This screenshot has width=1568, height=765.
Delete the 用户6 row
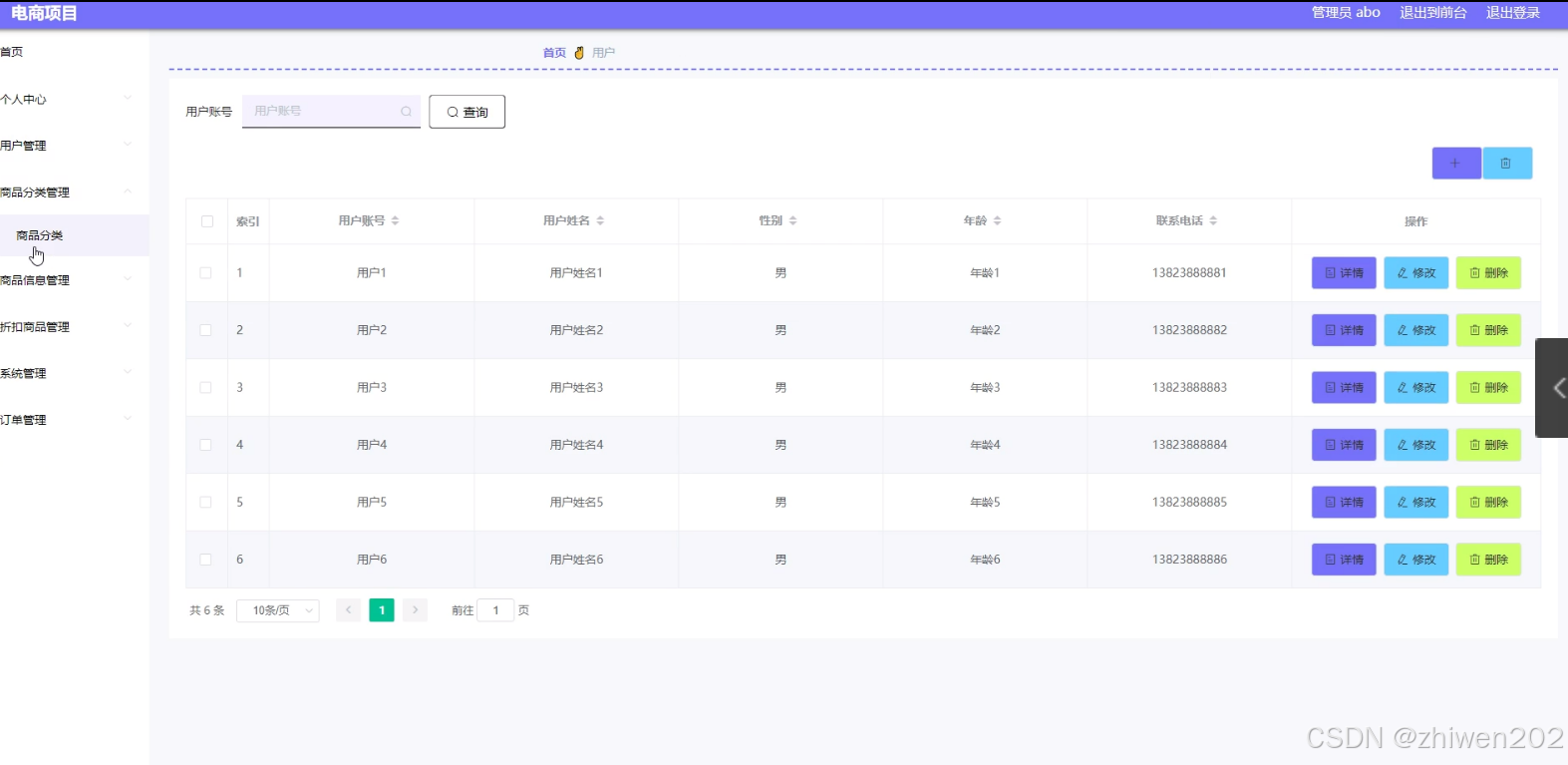click(x=1488, y=560)
